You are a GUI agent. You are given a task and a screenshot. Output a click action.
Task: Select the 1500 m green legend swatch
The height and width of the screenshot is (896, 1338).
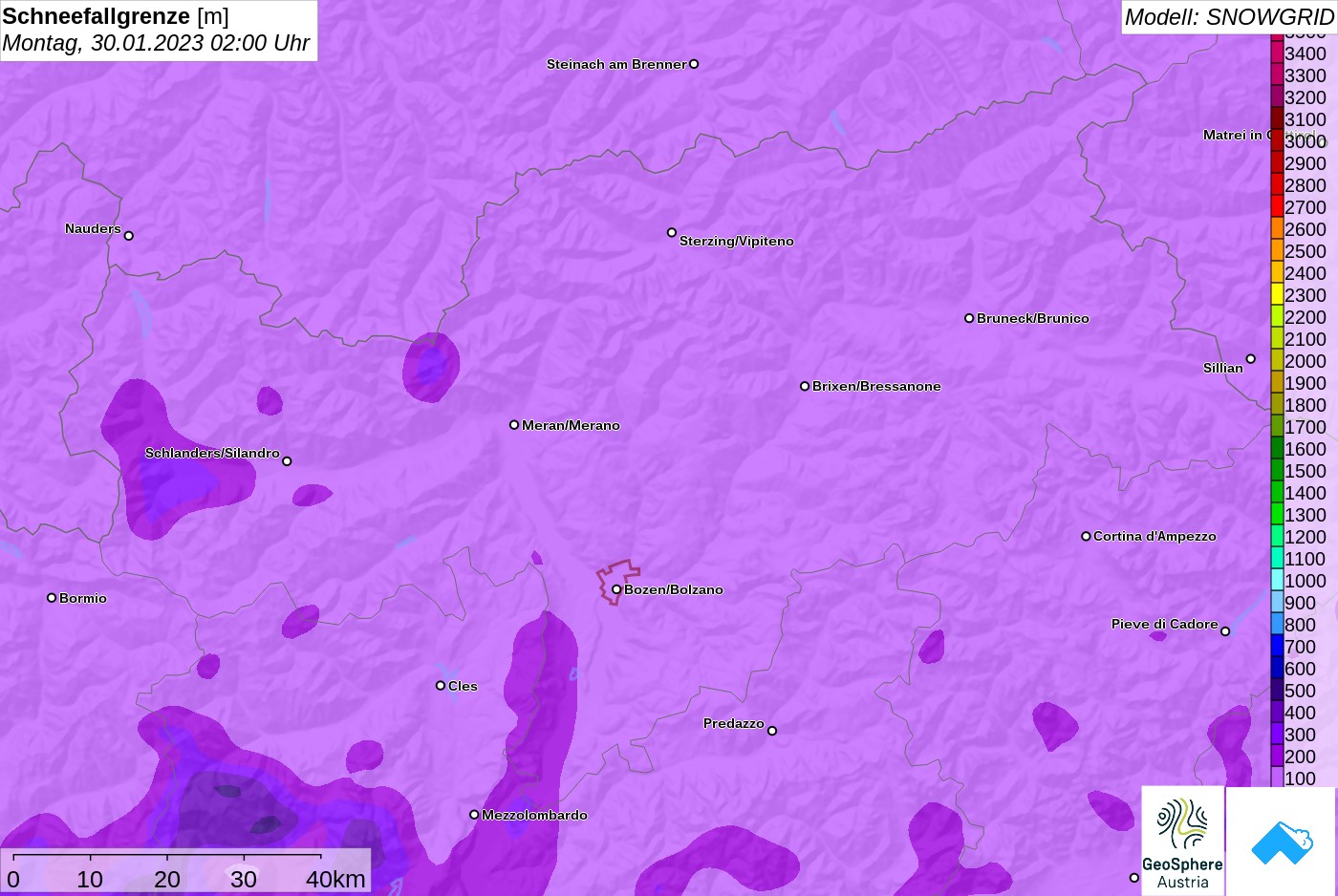click(x=1277, y=470)
